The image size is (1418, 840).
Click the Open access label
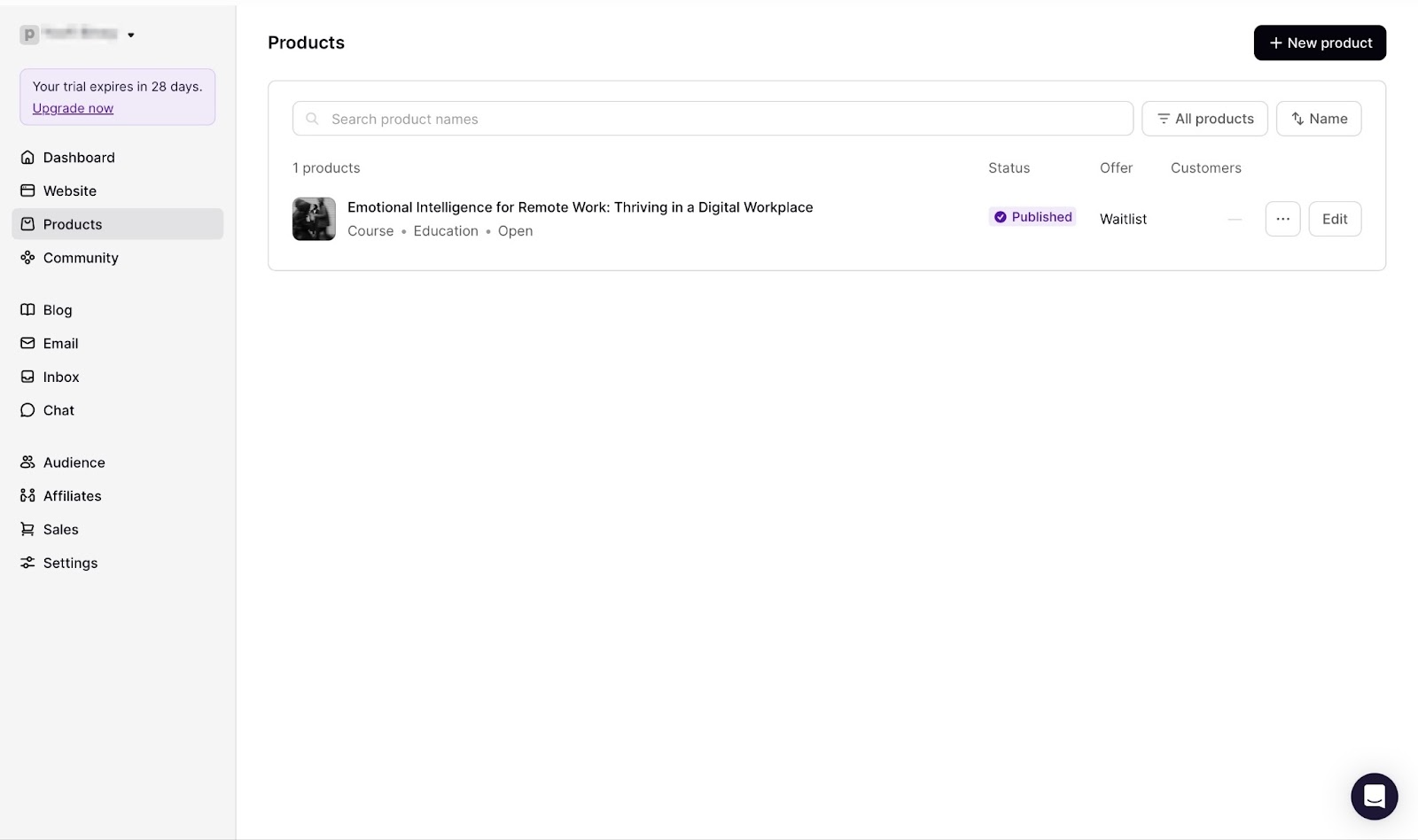click(515, 231)
